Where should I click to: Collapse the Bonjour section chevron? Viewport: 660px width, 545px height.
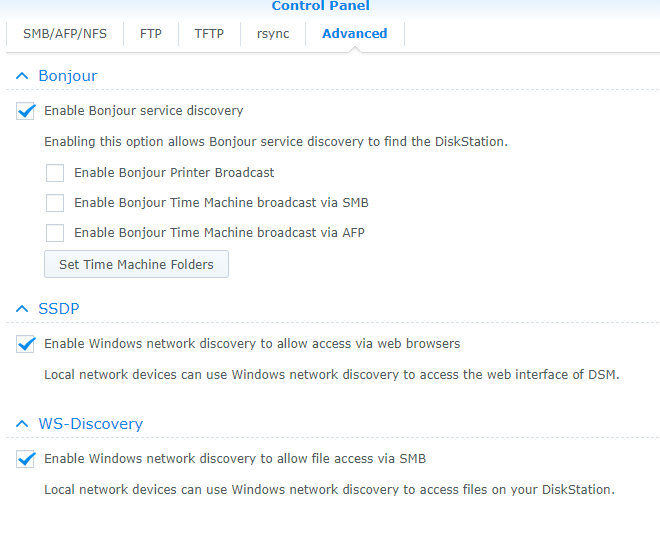[x=22, y=76]
